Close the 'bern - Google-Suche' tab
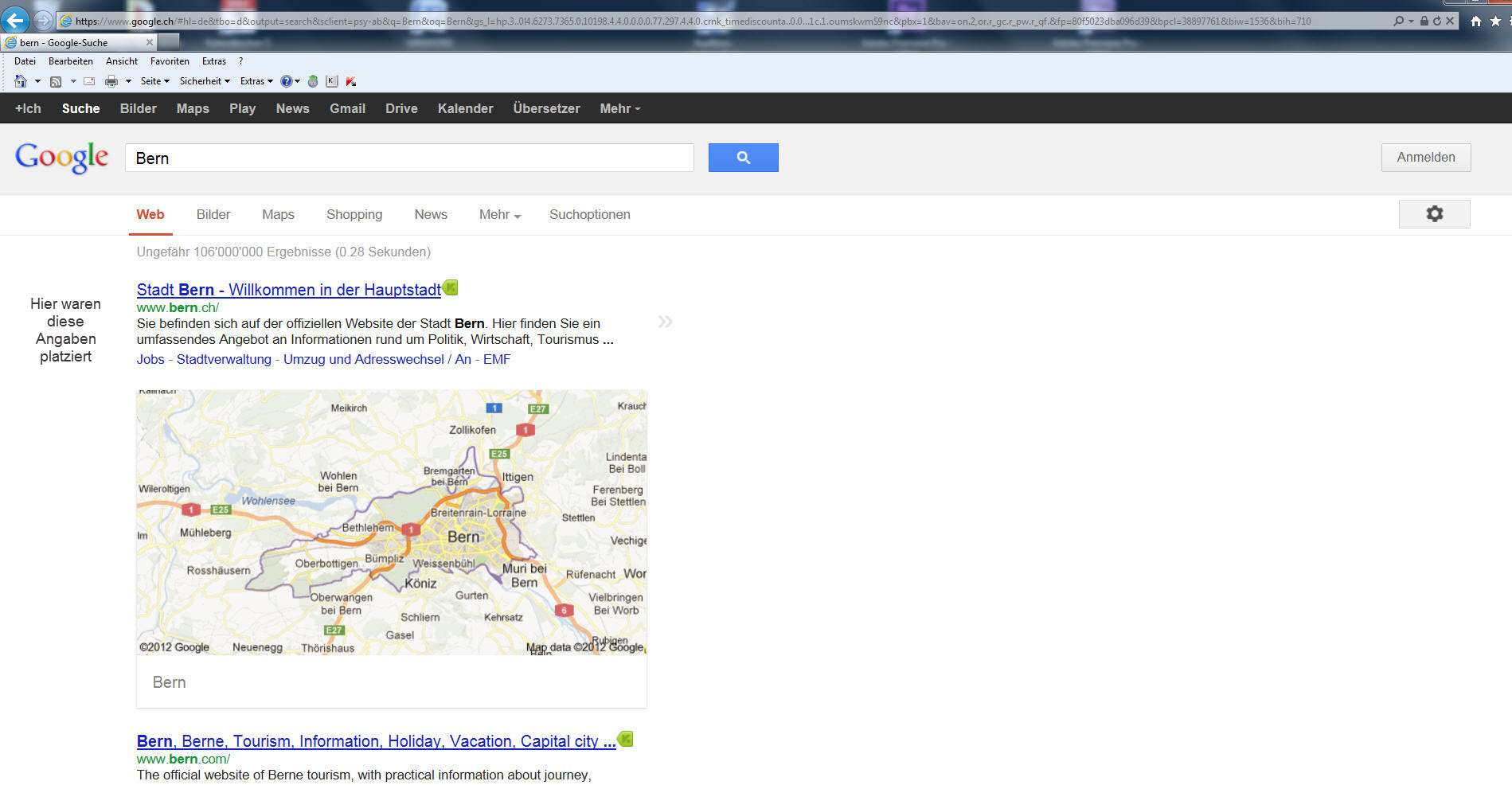1512x785 pixels. (x=149, y=42)
